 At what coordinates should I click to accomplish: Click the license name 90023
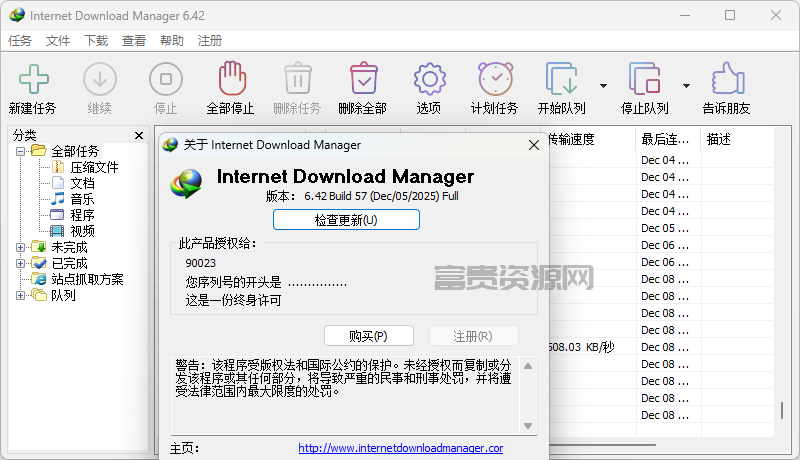(x=201, y=263)
